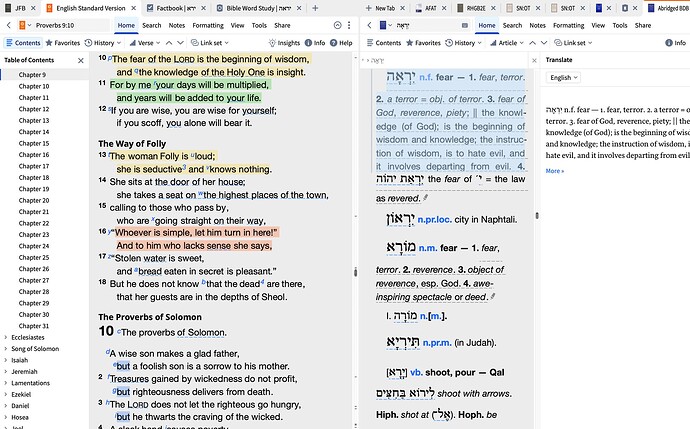Switch to the Factbook tab
Image resolution: width=690 pixels, height=429 pixels.
click(x=172, y=8)
